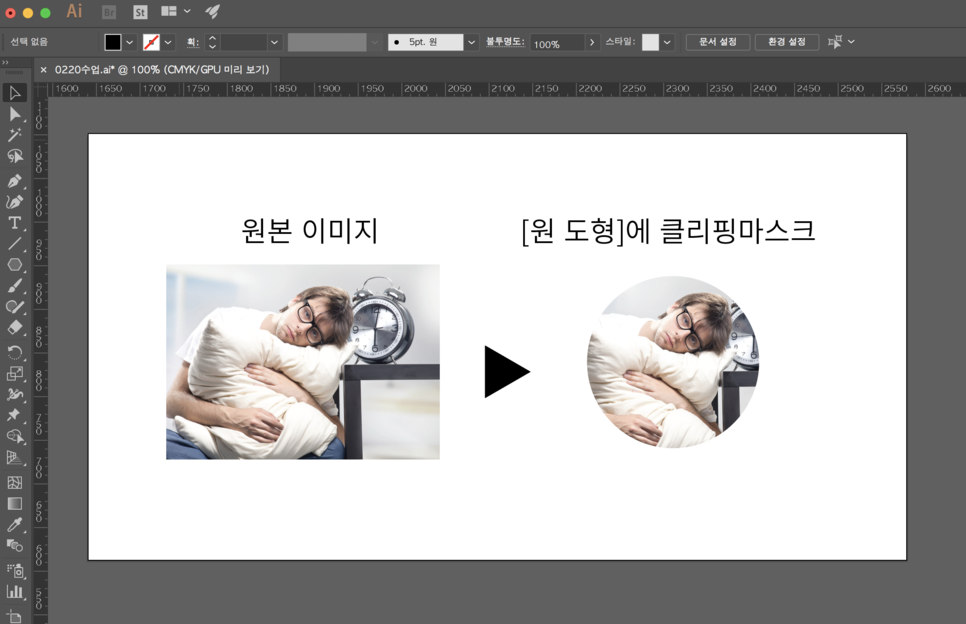966x624 pixels.
Task: Select the Mesh tool
Action: click(15, 482)
